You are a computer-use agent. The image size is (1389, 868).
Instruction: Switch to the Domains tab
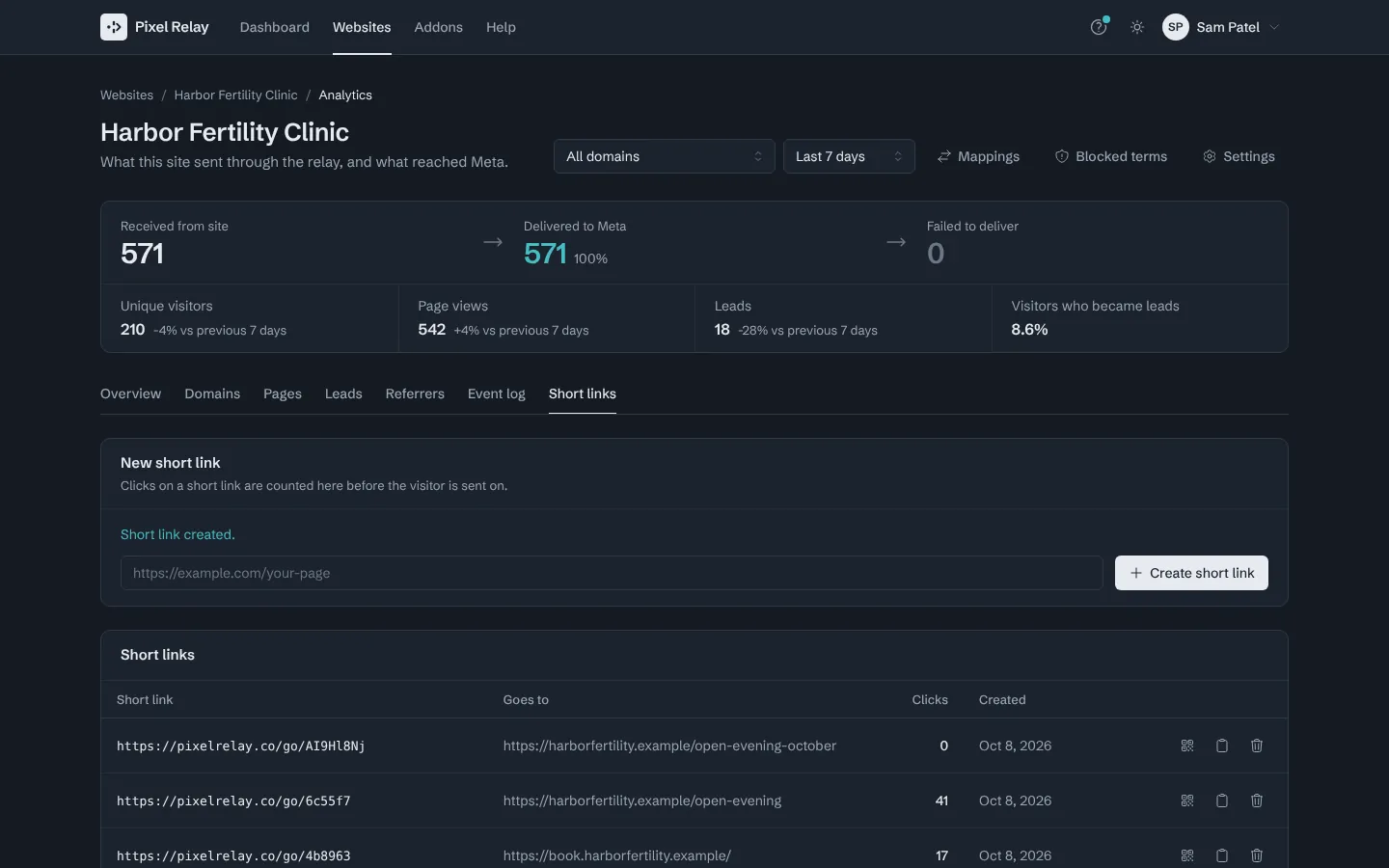pos(212,393)
